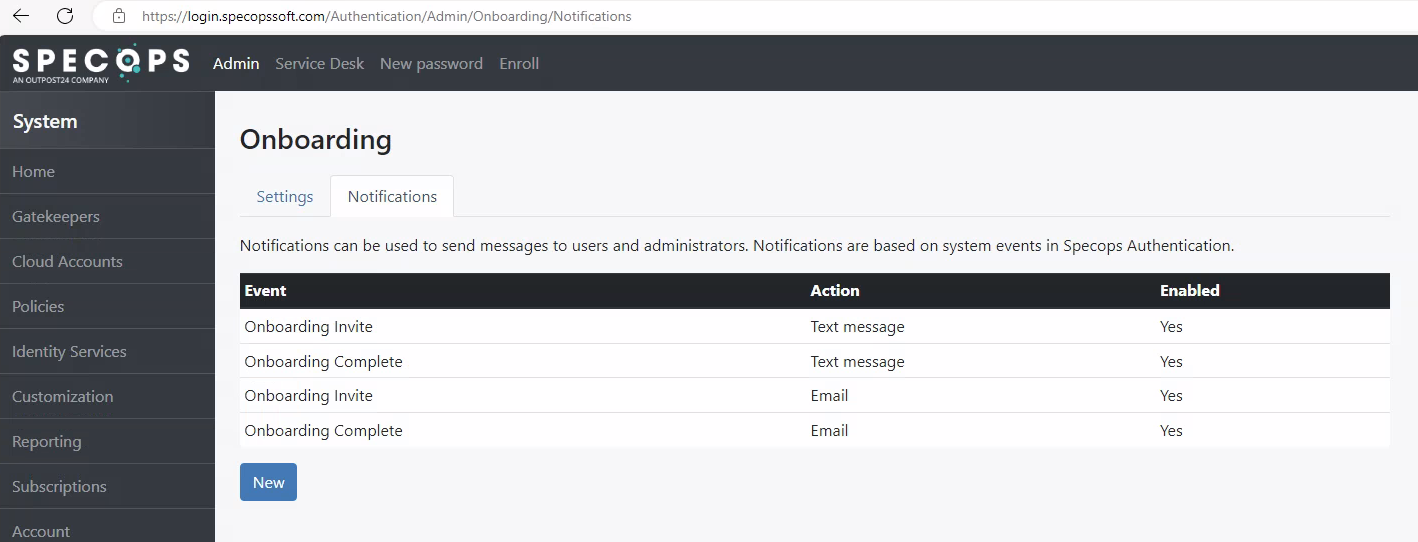Select the Notifications tab
Screen dimensions: 1418x542
392,196
